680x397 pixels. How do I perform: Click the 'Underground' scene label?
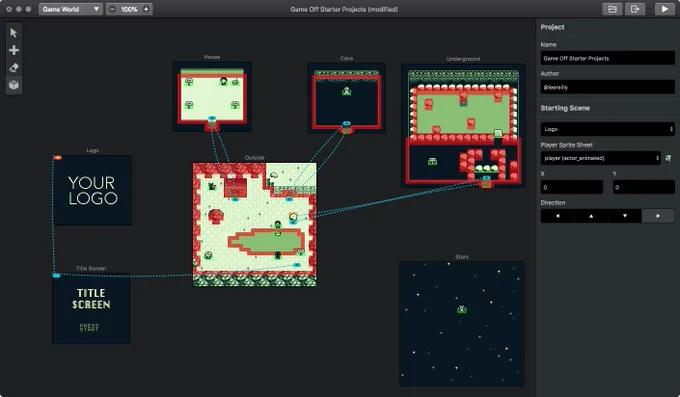463,59
